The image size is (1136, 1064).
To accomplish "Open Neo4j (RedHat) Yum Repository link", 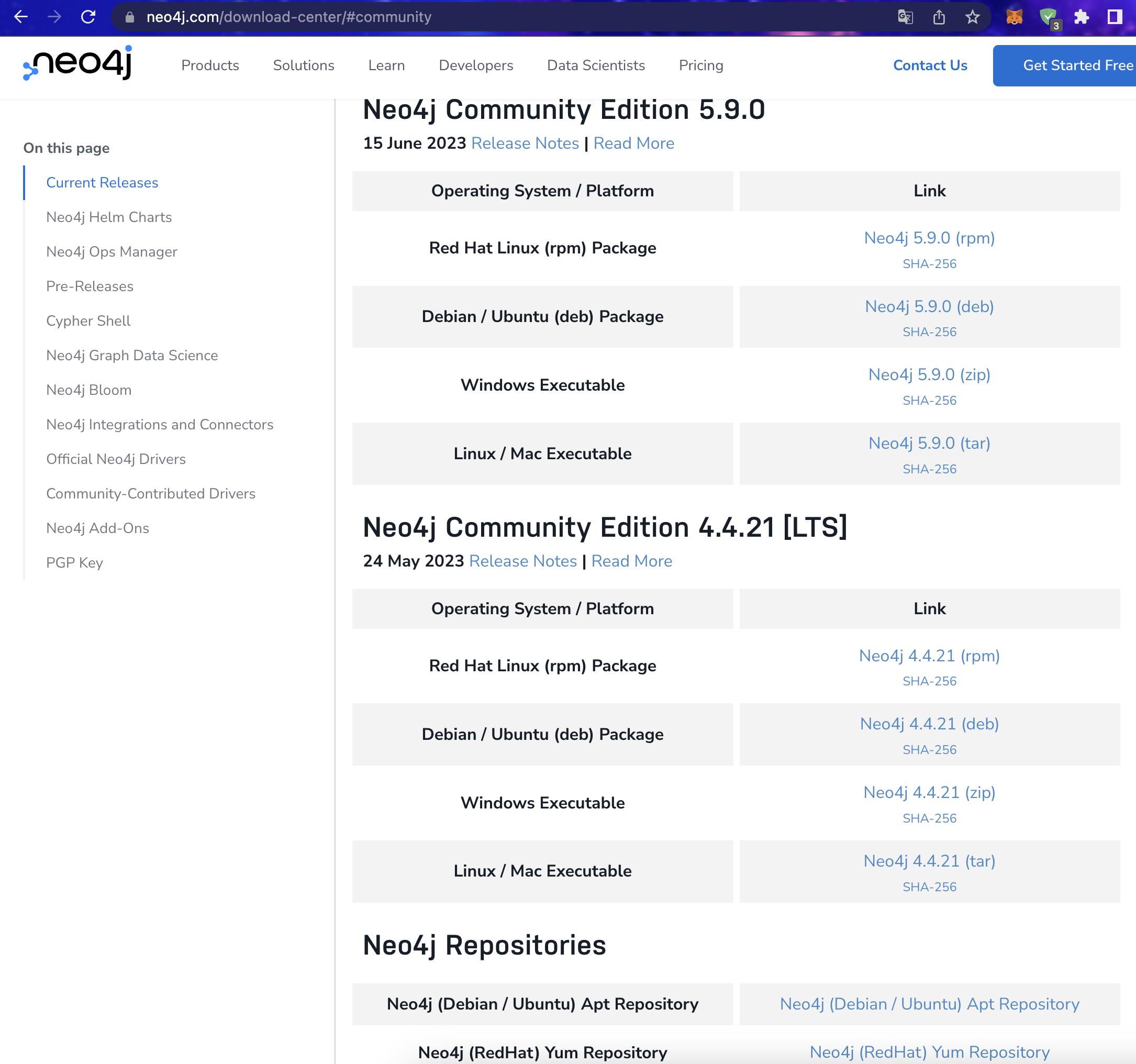I will click(929, 1052).
